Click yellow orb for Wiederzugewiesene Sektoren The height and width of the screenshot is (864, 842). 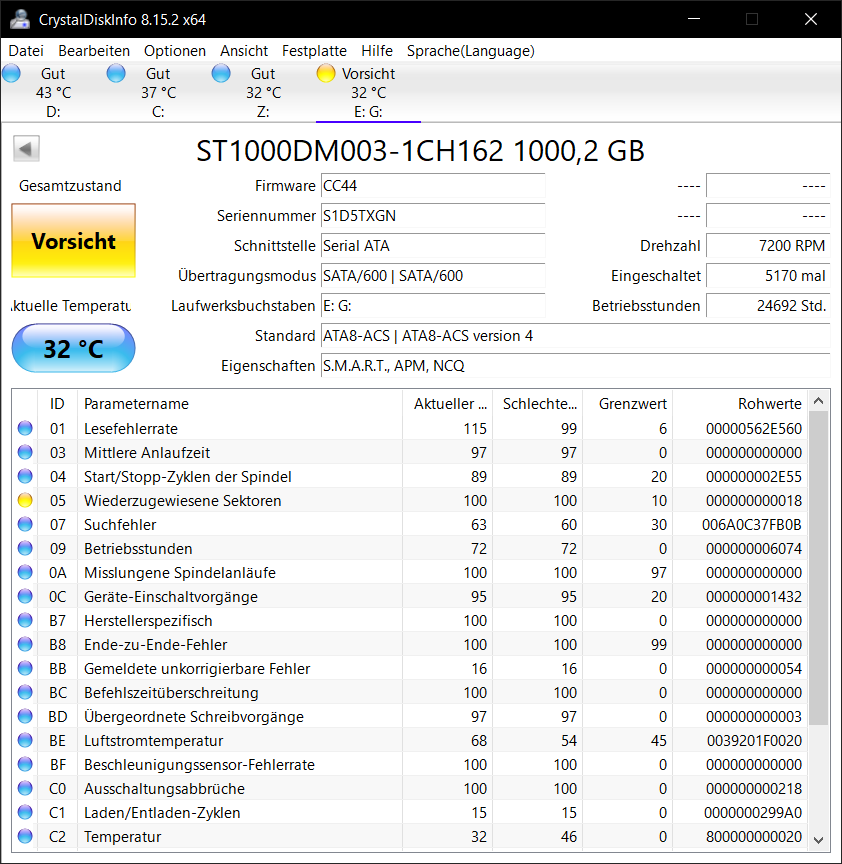[25, 500]
